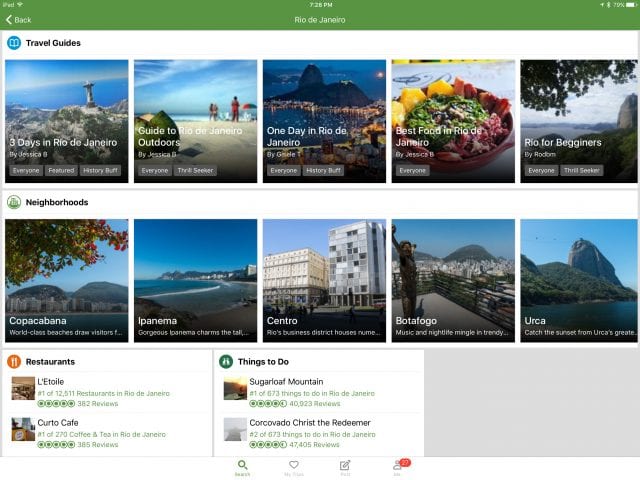Open Guide to Rio de Janeiro Outdoors
The width and height of the screenshot is (640, 480).
click(x=195, y=120)
